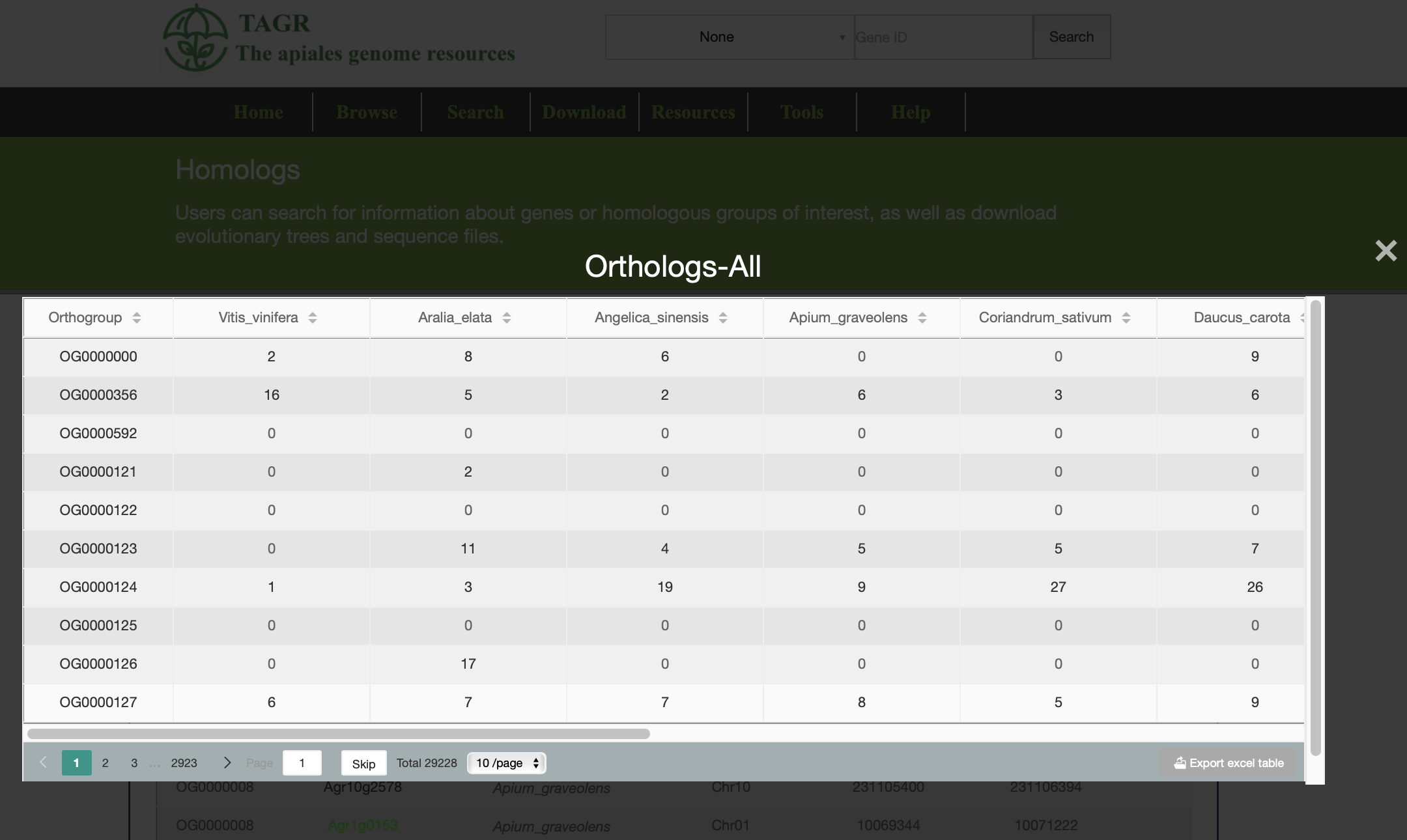The height and width of the screenshot is (840, 1407).
Task: Open the Browse menu
Action: (x=367, y=112)
